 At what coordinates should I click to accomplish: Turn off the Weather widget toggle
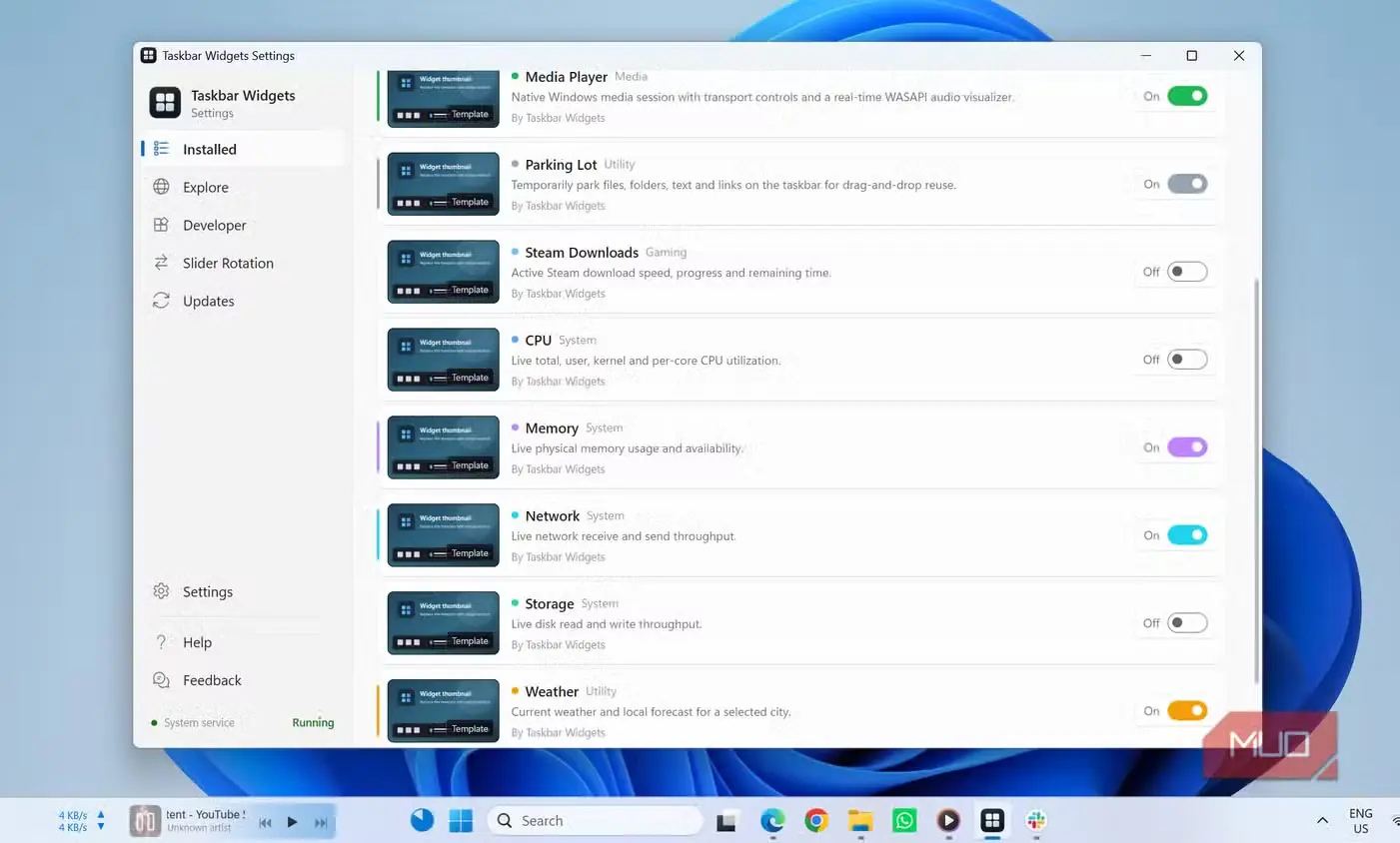pos(1187,711)
